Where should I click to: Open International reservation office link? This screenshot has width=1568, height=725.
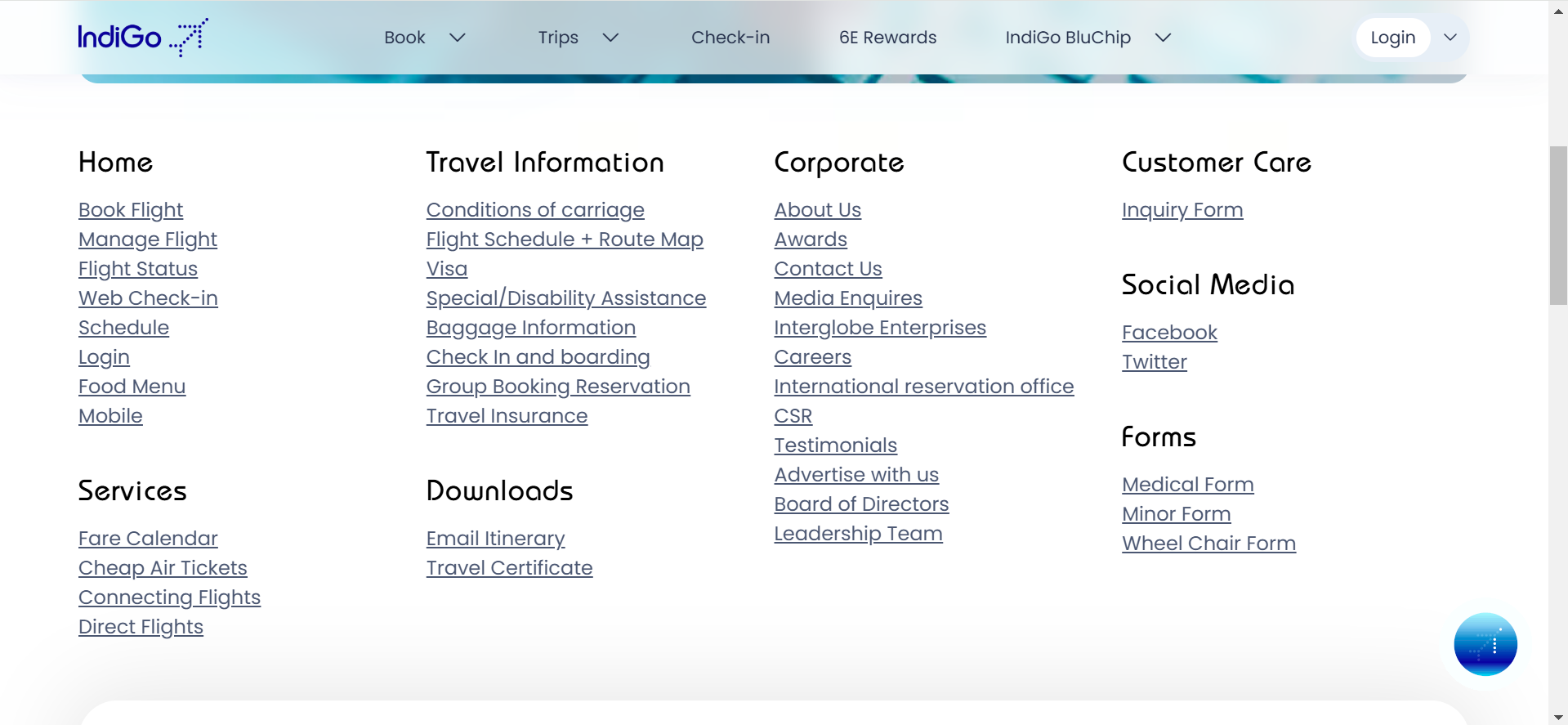coord(924,387)
